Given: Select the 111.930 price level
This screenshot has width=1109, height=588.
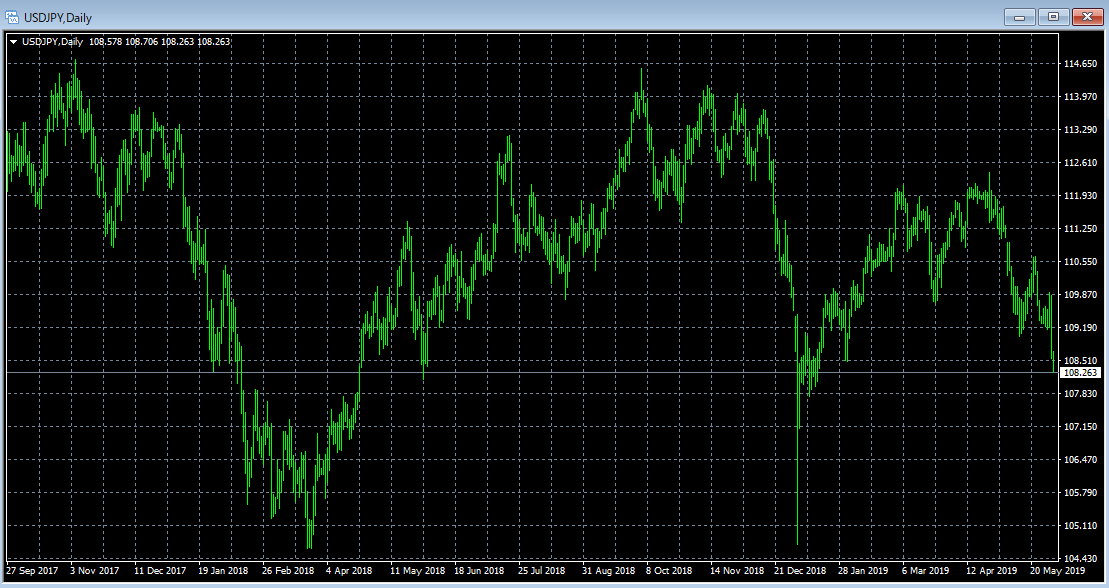Looking at the screenshot, I should tap(1080, 195).
